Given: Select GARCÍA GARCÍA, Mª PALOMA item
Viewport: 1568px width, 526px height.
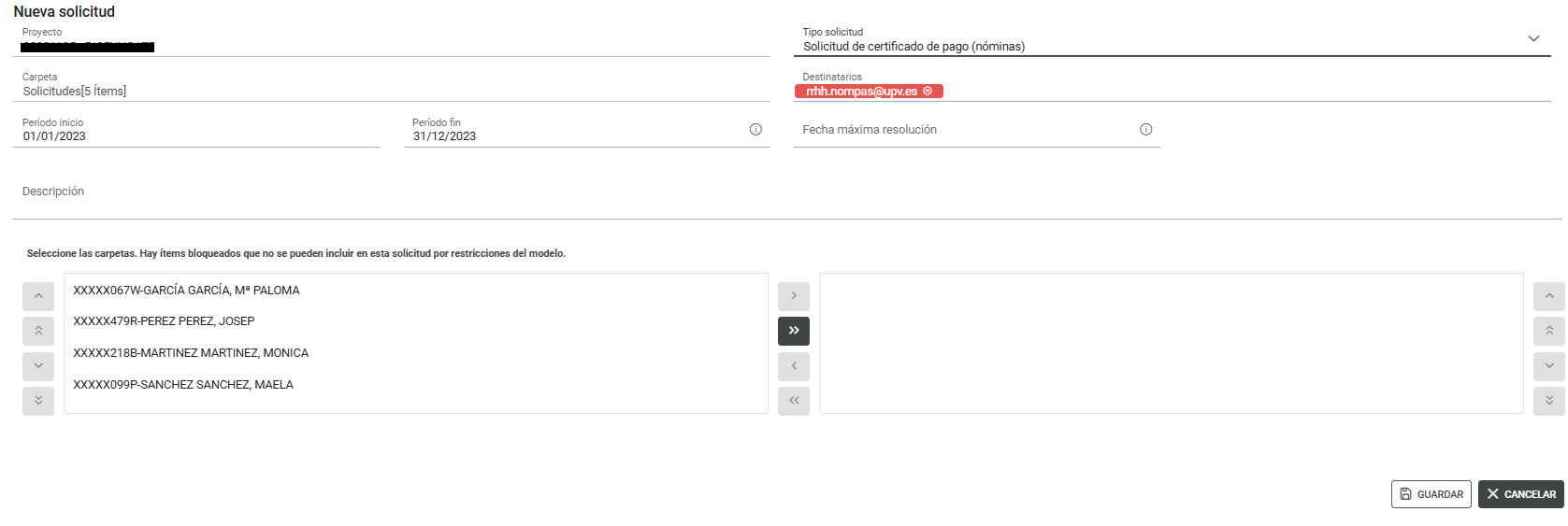Looking at the screenshot, I should [x=416, y=291].
